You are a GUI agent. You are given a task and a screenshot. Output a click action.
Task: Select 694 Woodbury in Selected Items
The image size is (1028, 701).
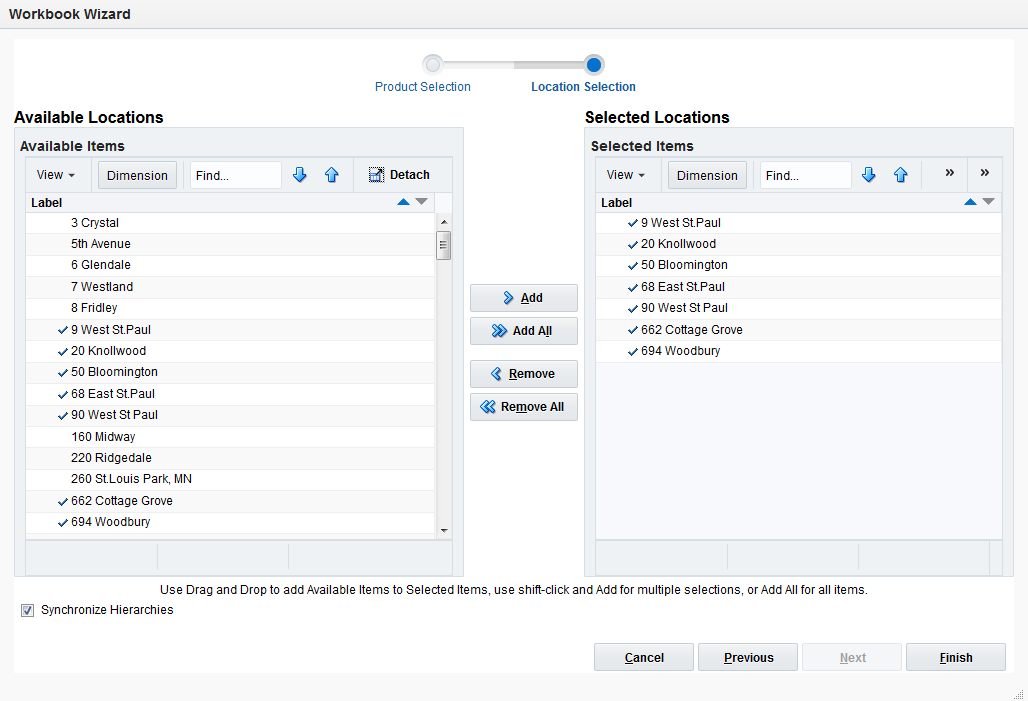(x=799, y=351)
